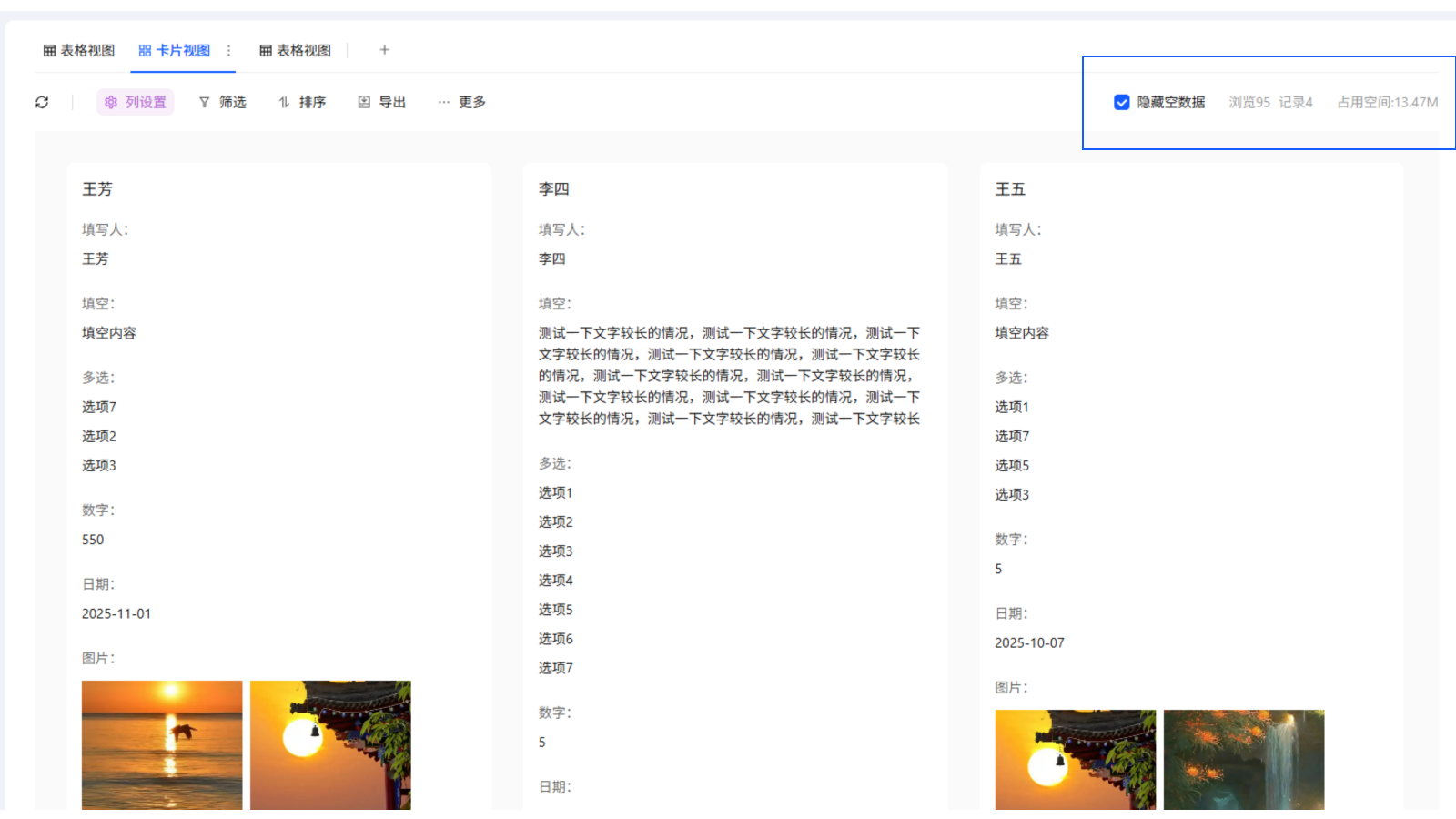Screen dimensions: 1456x819
Task: Click 选项1 in the 李四 multi-select list
Action: pos(554,492)
